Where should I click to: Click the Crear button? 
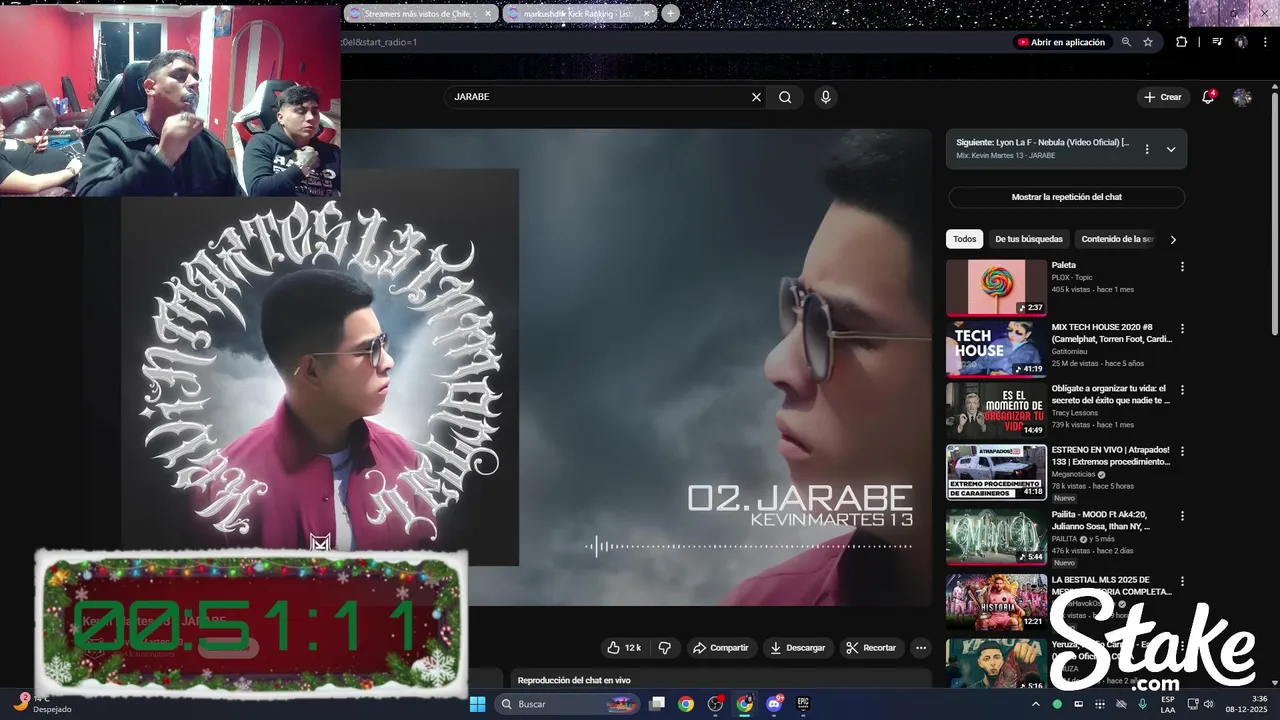coord(1163,97)
